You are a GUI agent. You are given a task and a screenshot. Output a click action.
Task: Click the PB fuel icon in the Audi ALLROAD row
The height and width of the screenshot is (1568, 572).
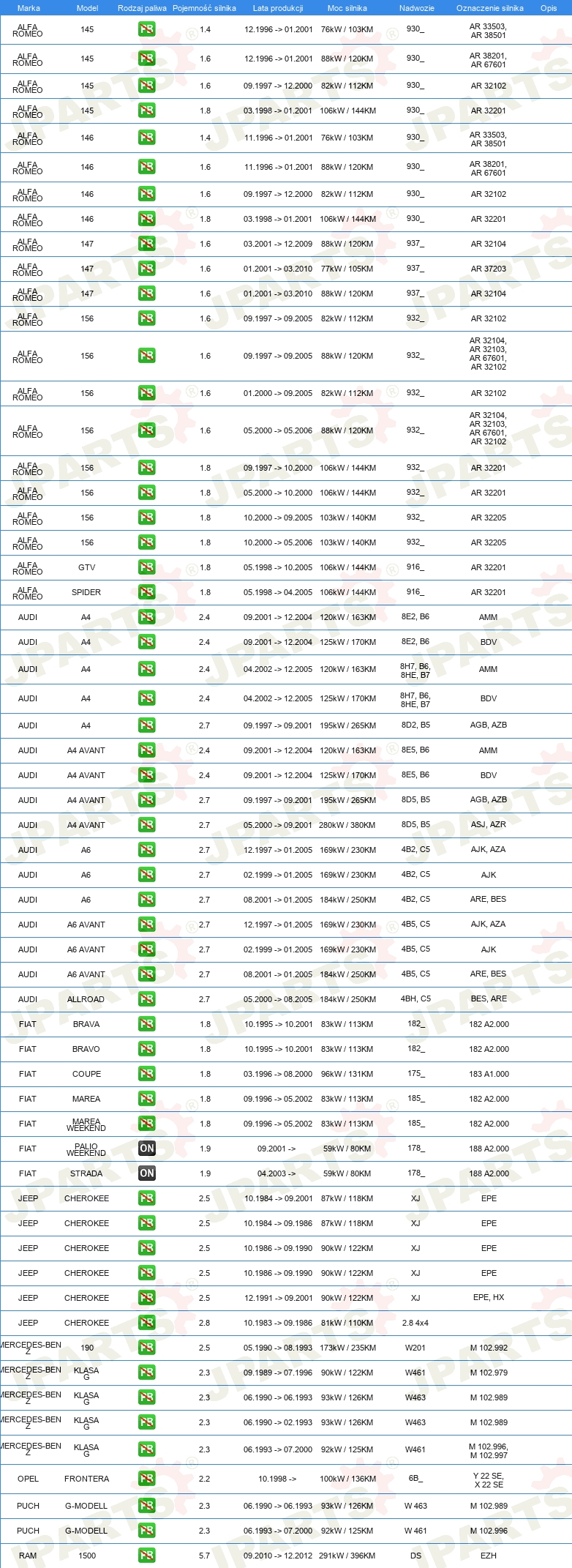tap(146, 999)
